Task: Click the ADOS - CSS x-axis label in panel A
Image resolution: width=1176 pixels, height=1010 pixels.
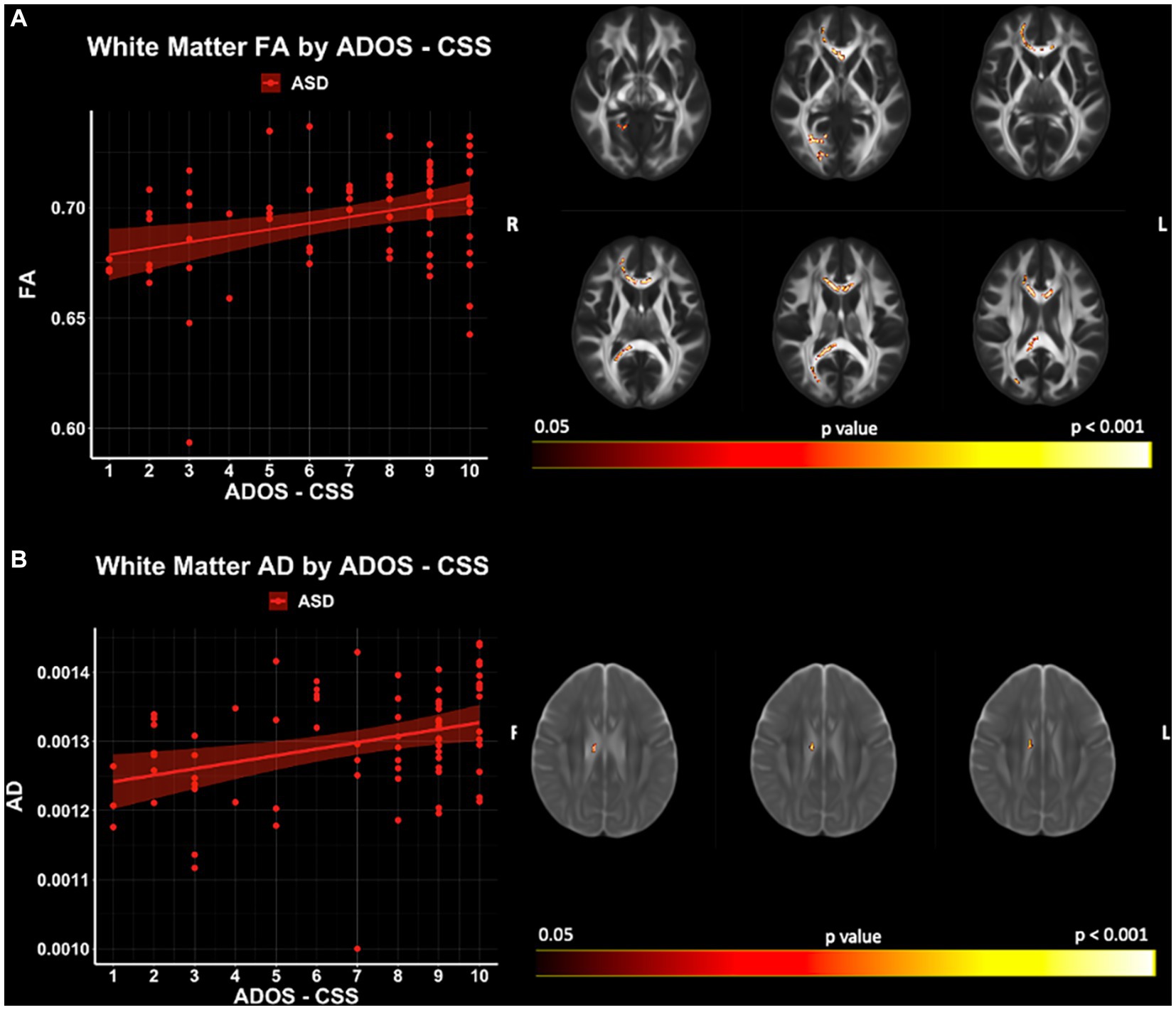Action: click(x=289, y=492)
